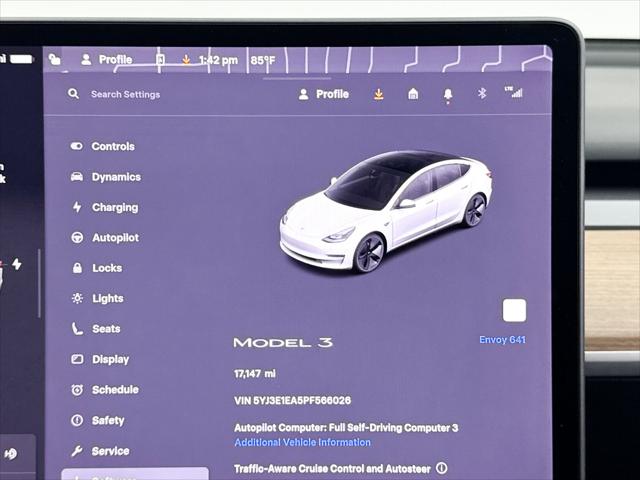The width and height of the screenshot is (640, 480).
Task: Tap the MODEL 3 title
Action: pos(283,342)
